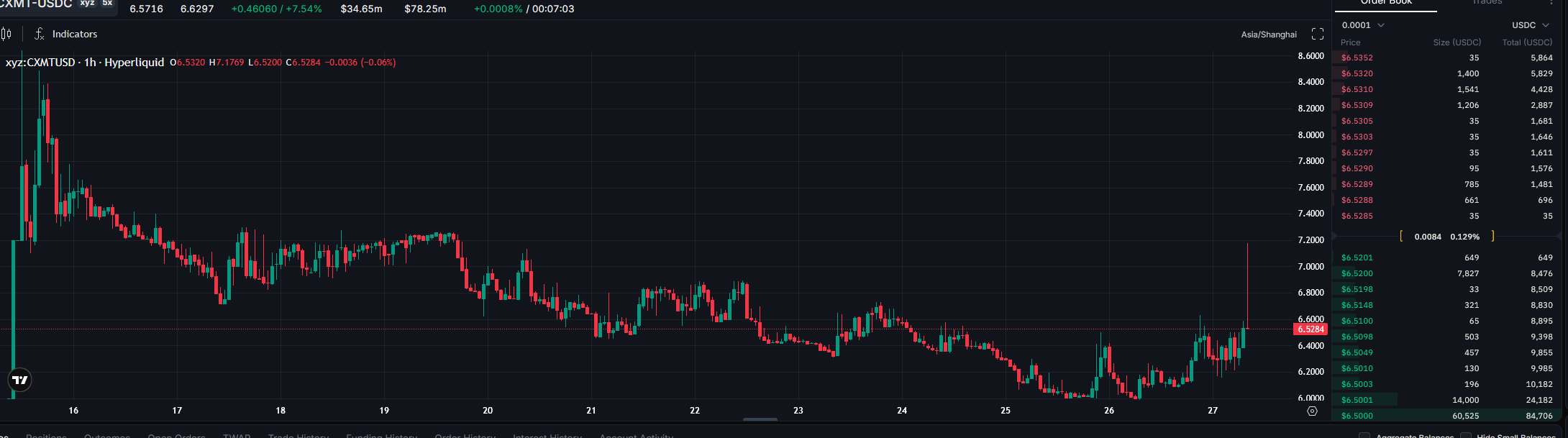Open chart settings hexagon gear icon
This screenshot has height=438, width=1568.
click(x=1312, y=411)
